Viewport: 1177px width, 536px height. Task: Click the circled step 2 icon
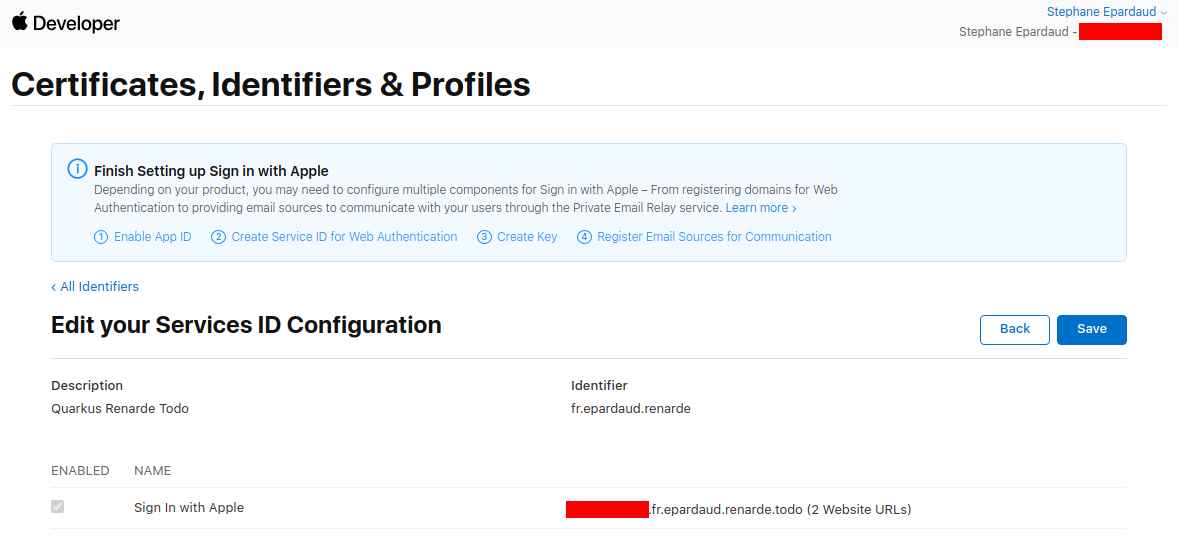(218, 237)
